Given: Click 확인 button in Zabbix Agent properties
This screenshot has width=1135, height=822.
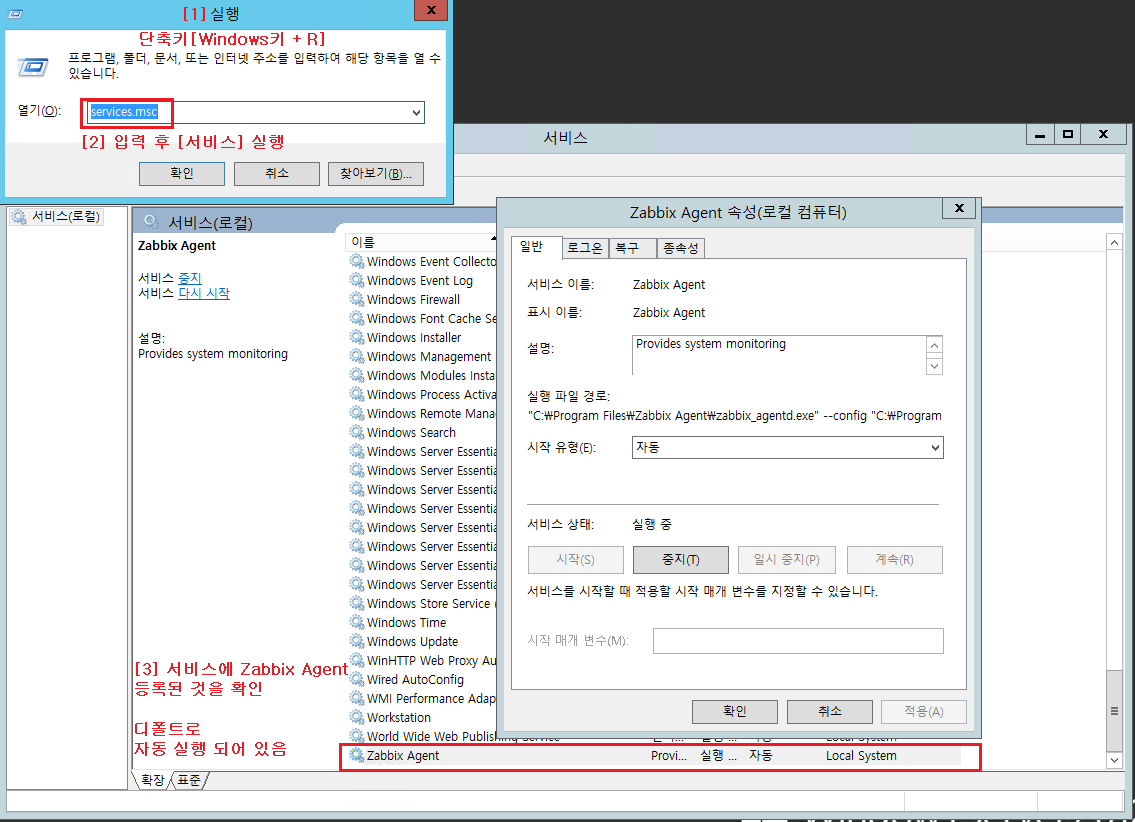Looking at the screenshot, I should point(735,711).
